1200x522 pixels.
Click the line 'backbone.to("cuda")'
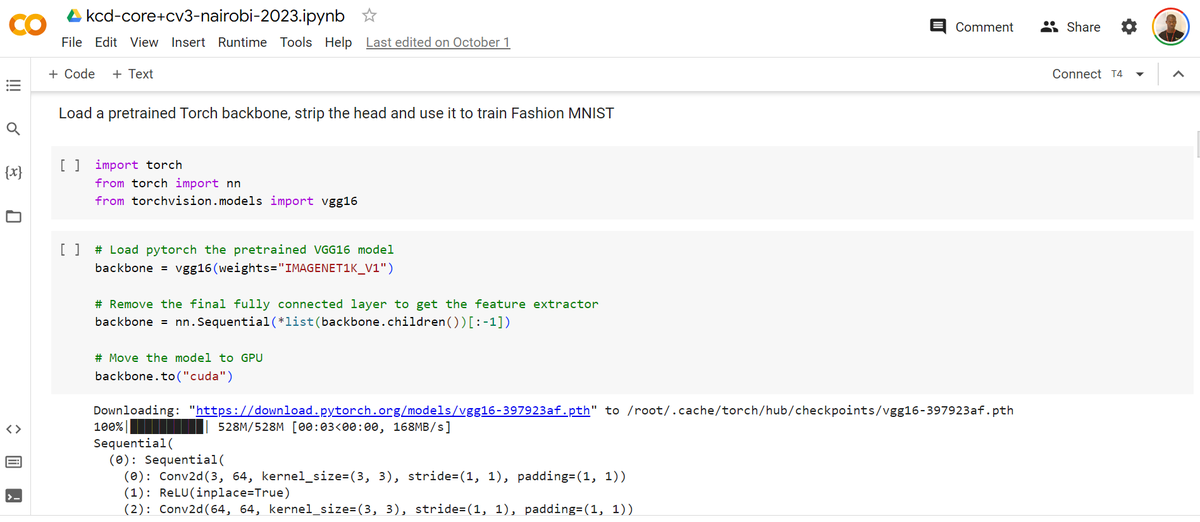(164, 376)
